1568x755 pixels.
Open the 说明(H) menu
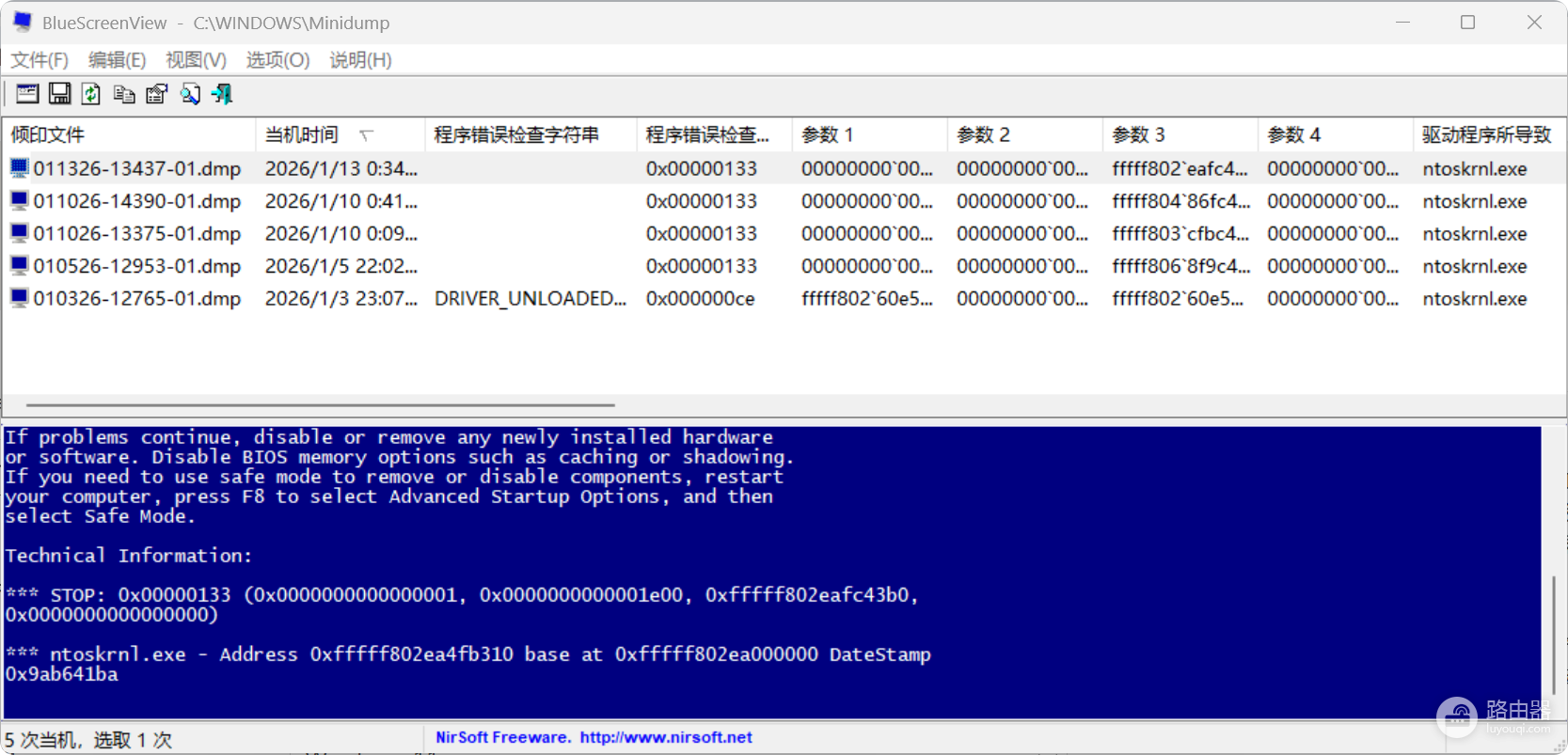(360, 60)
